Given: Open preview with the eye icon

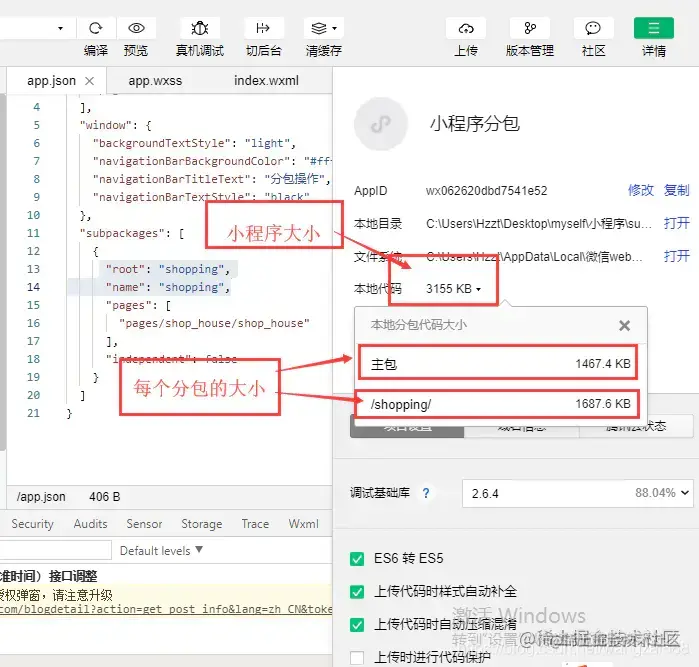Looking at the screenshot, I should [136, 29].
